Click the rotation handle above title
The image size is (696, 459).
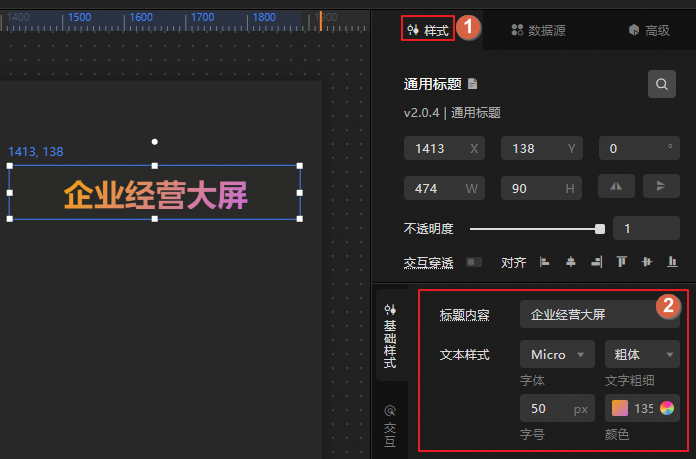[154, 142]
